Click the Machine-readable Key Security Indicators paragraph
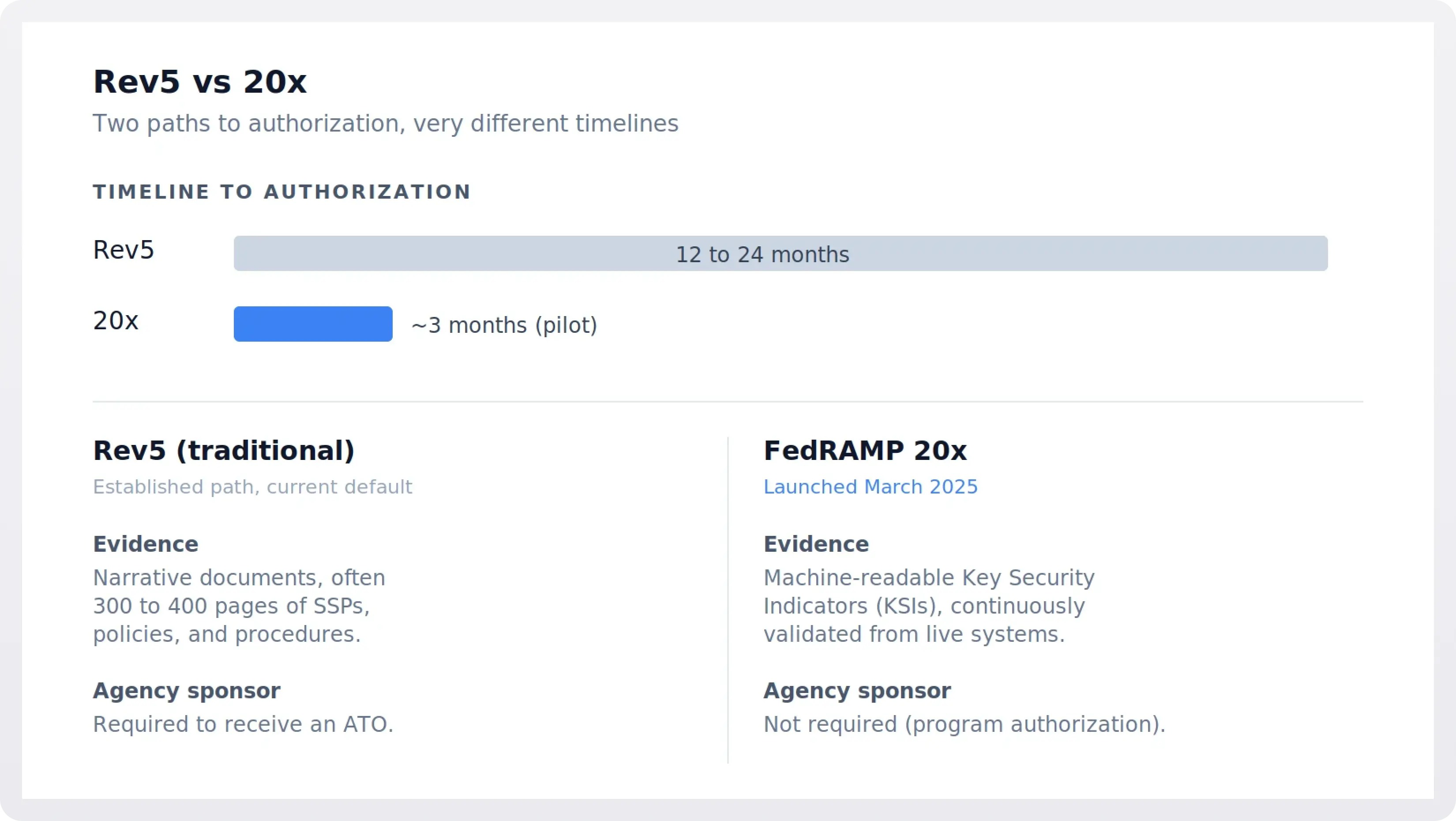 (928, 606)
